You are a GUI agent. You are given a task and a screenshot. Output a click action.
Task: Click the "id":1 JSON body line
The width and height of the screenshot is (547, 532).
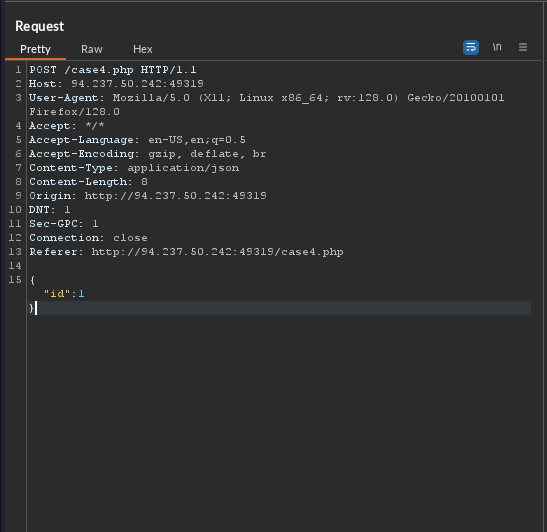pyautogui.click(x=64, y=294)
